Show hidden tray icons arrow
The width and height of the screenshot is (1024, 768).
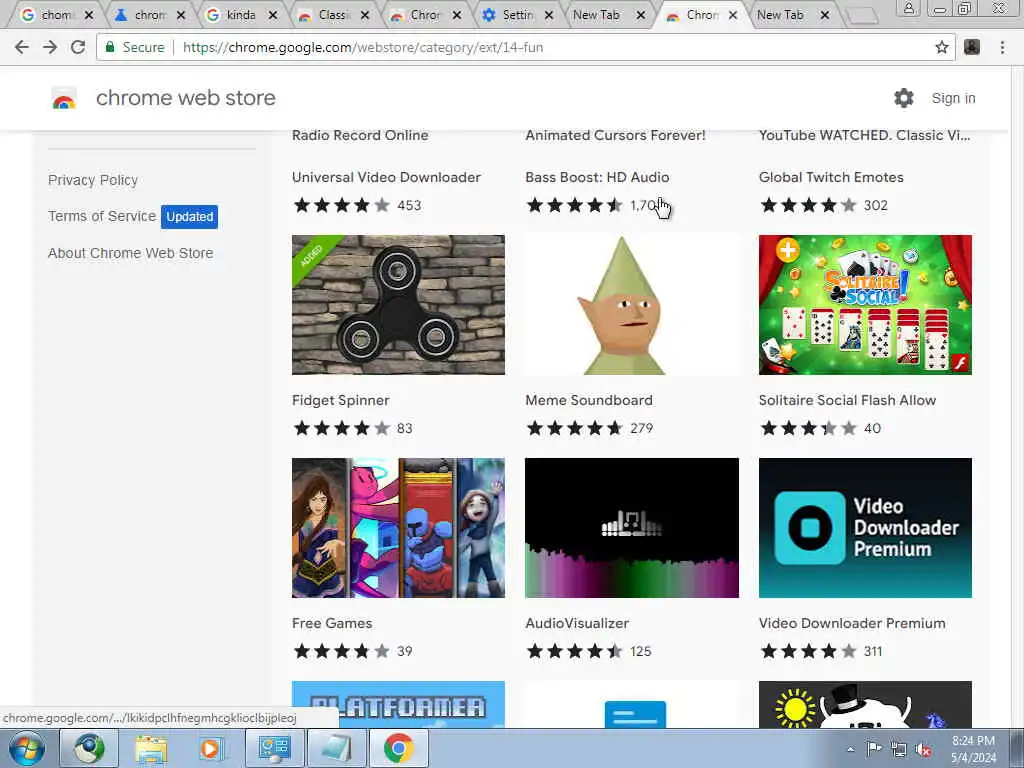(850, 749)
